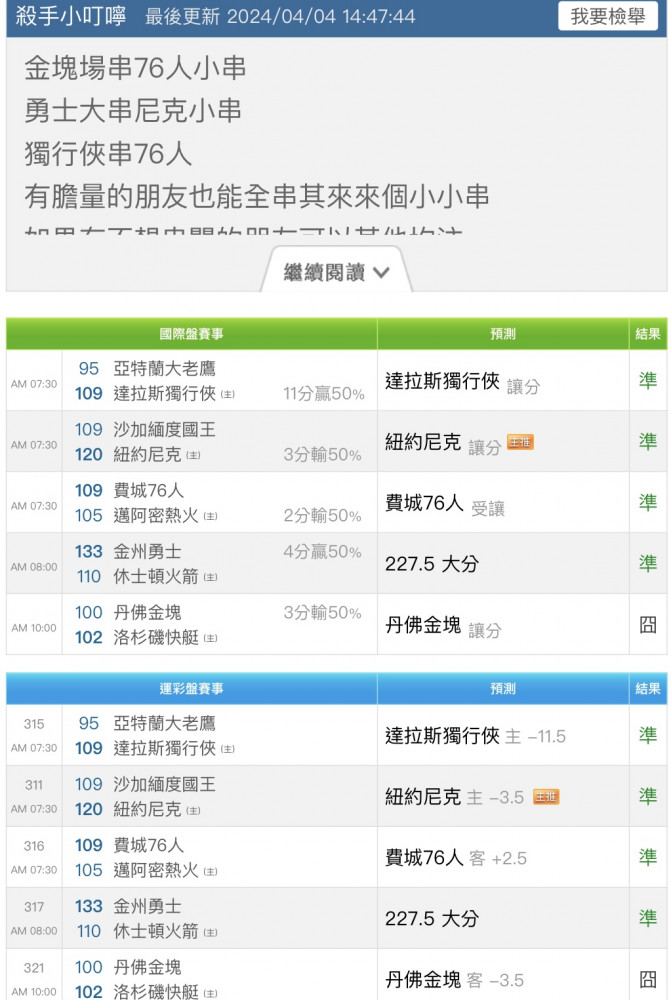
Task: Click the 準 result mark in 運彩盤 game 311 row
Action: point(647,796)
